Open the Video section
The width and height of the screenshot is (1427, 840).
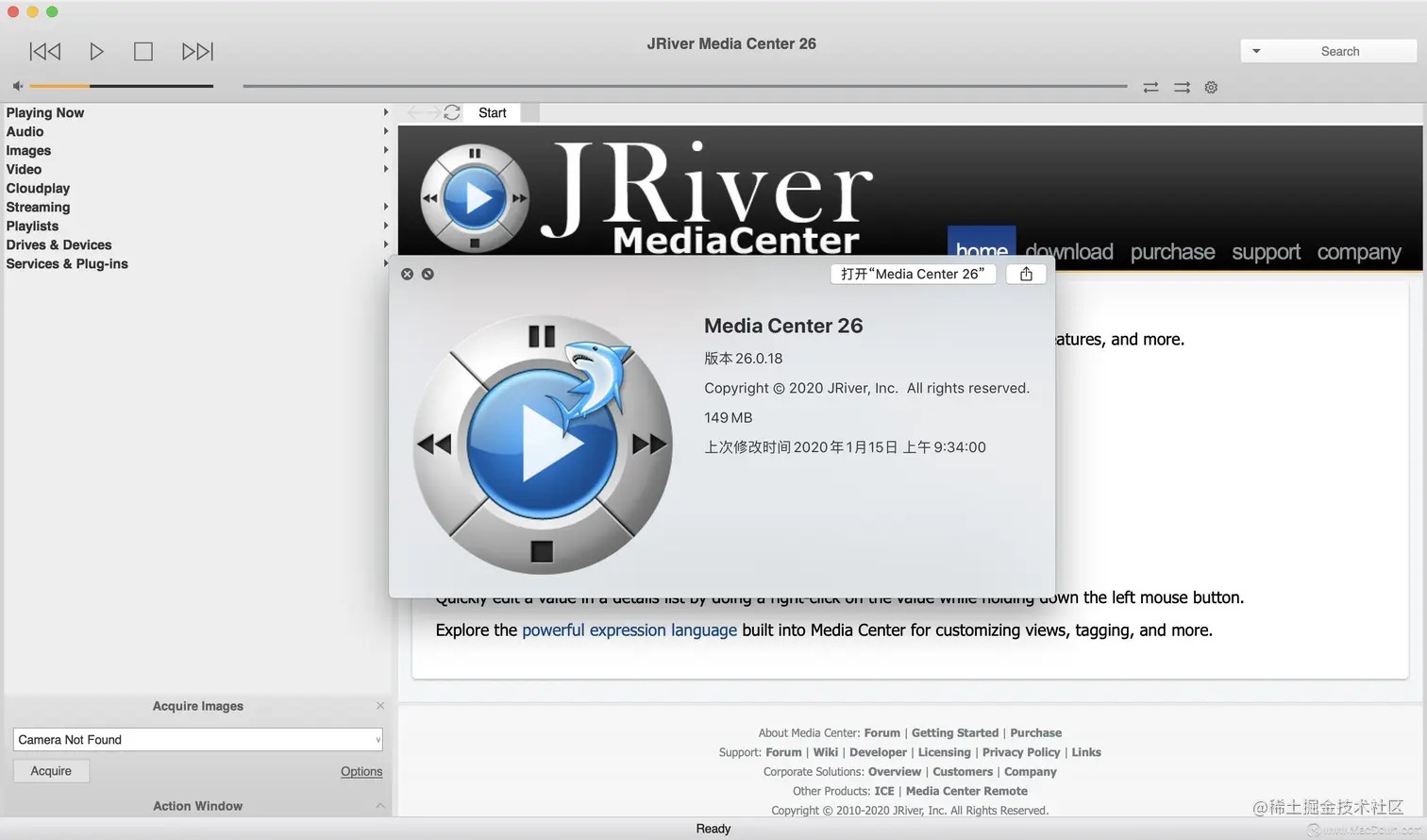click(x=24, y=169)
